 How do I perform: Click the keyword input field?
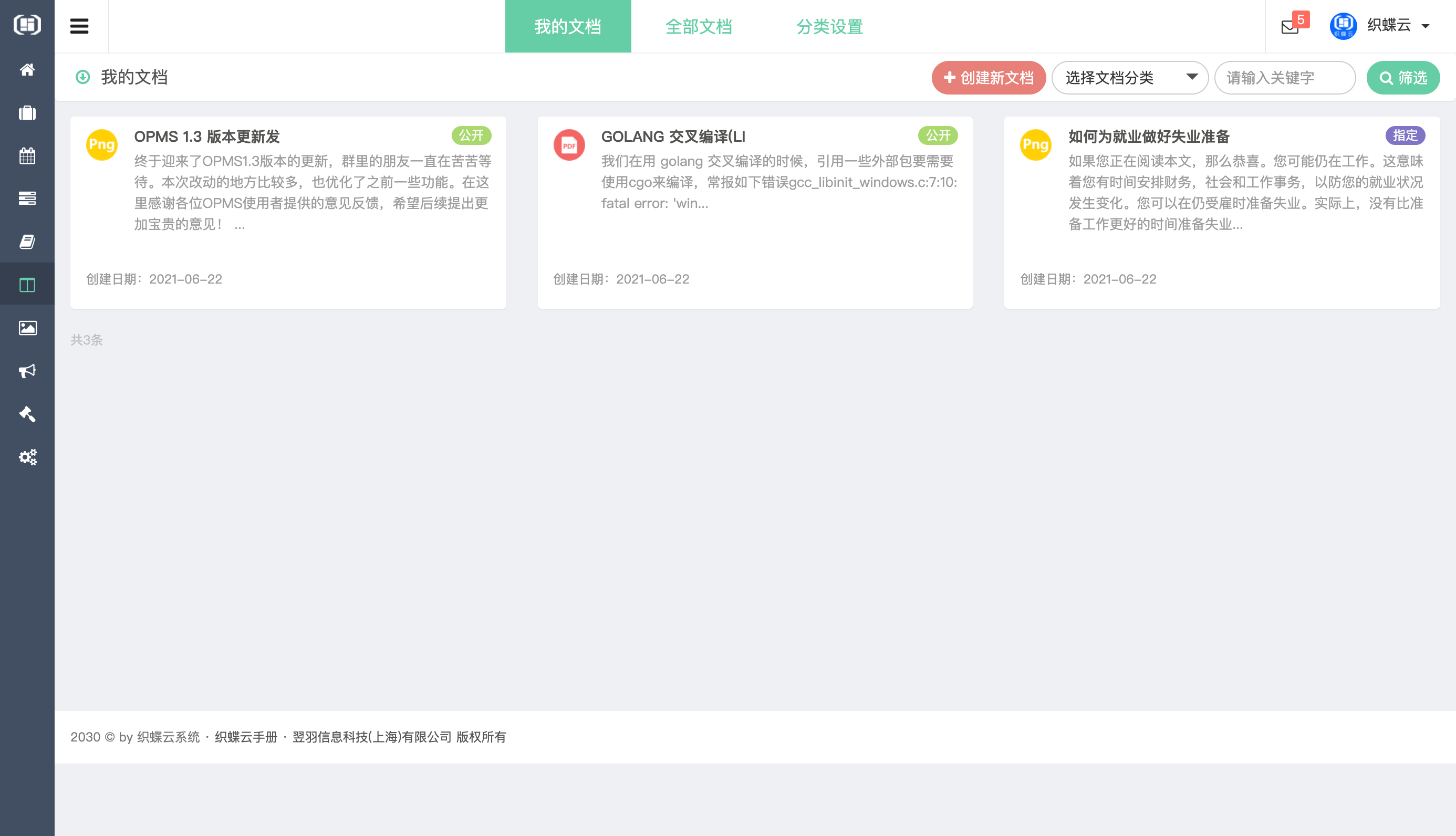click(1284, 78)
